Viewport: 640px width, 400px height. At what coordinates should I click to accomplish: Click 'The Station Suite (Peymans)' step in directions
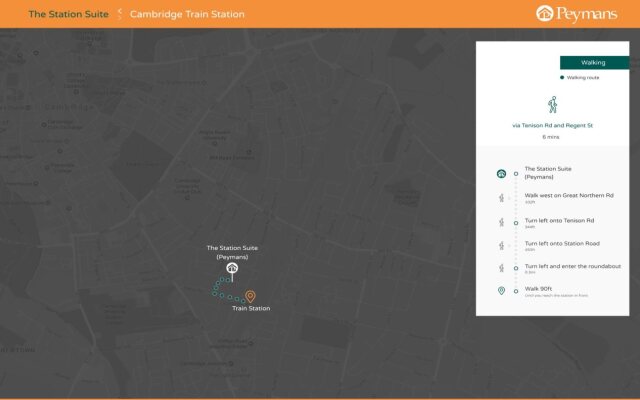point(548,173)
